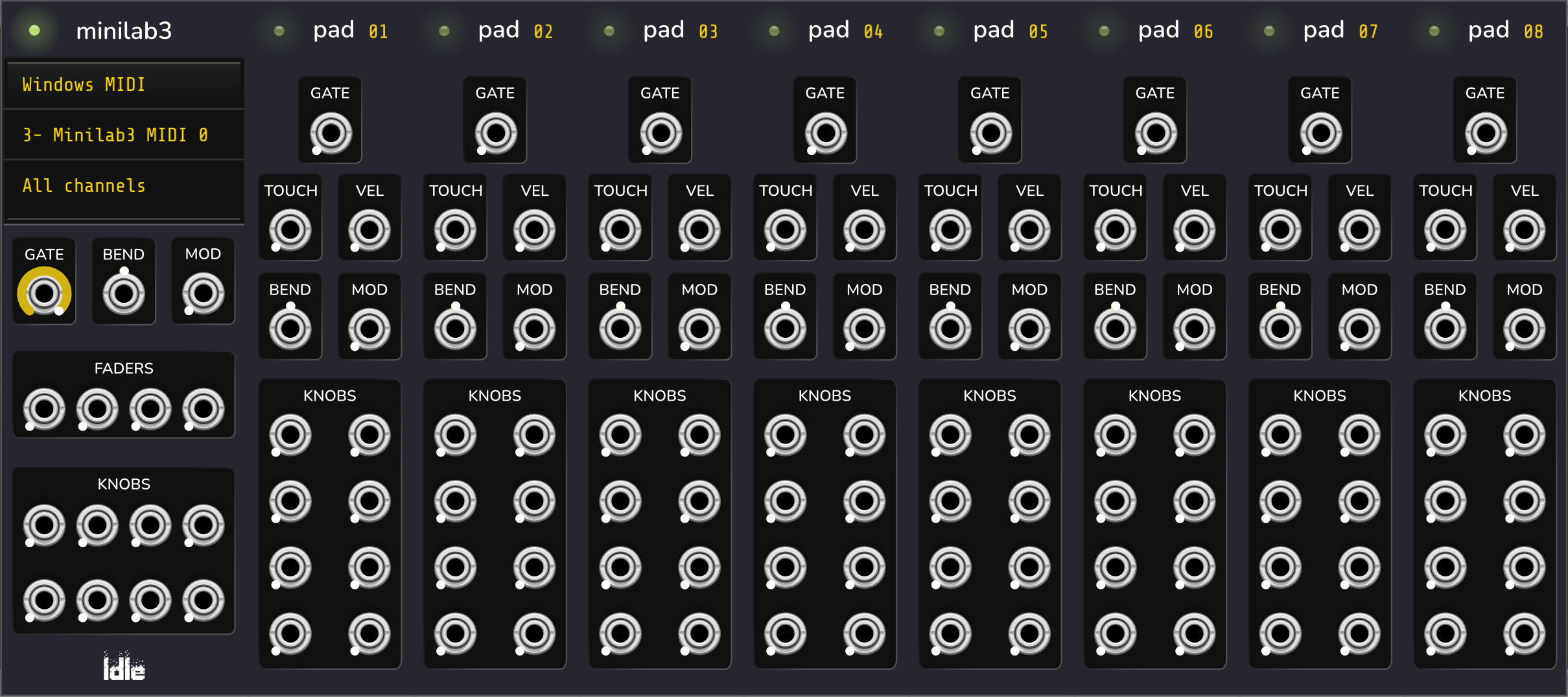Toggle the pad 06 indicator light
Image resolution: width=1568 pixels, height=697 pixels.
[1105, 30]
